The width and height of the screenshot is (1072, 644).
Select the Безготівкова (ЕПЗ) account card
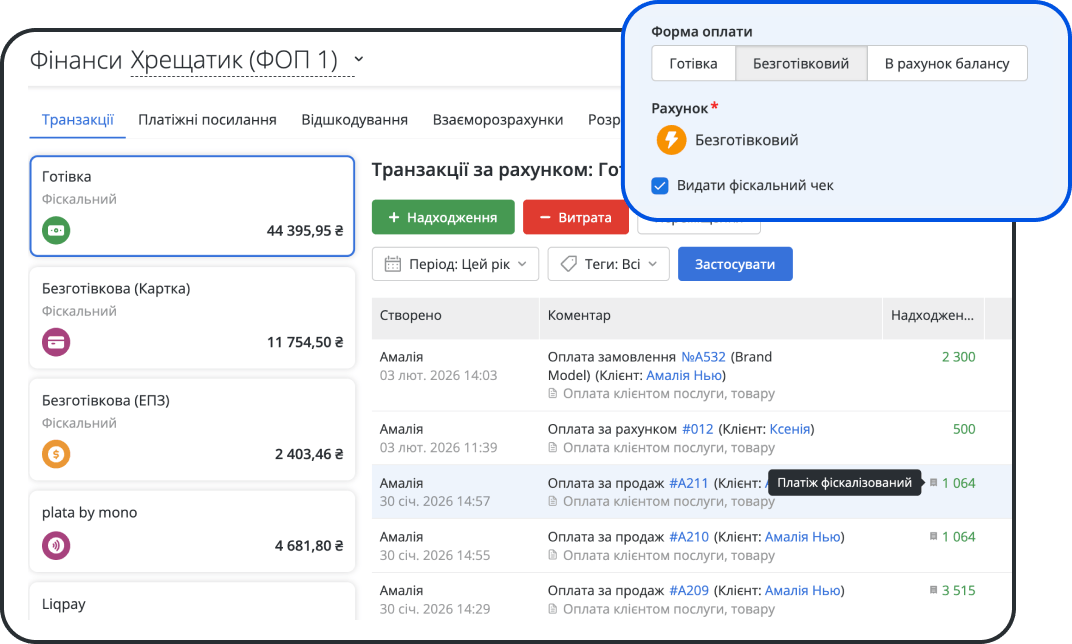tap(192, 429)
